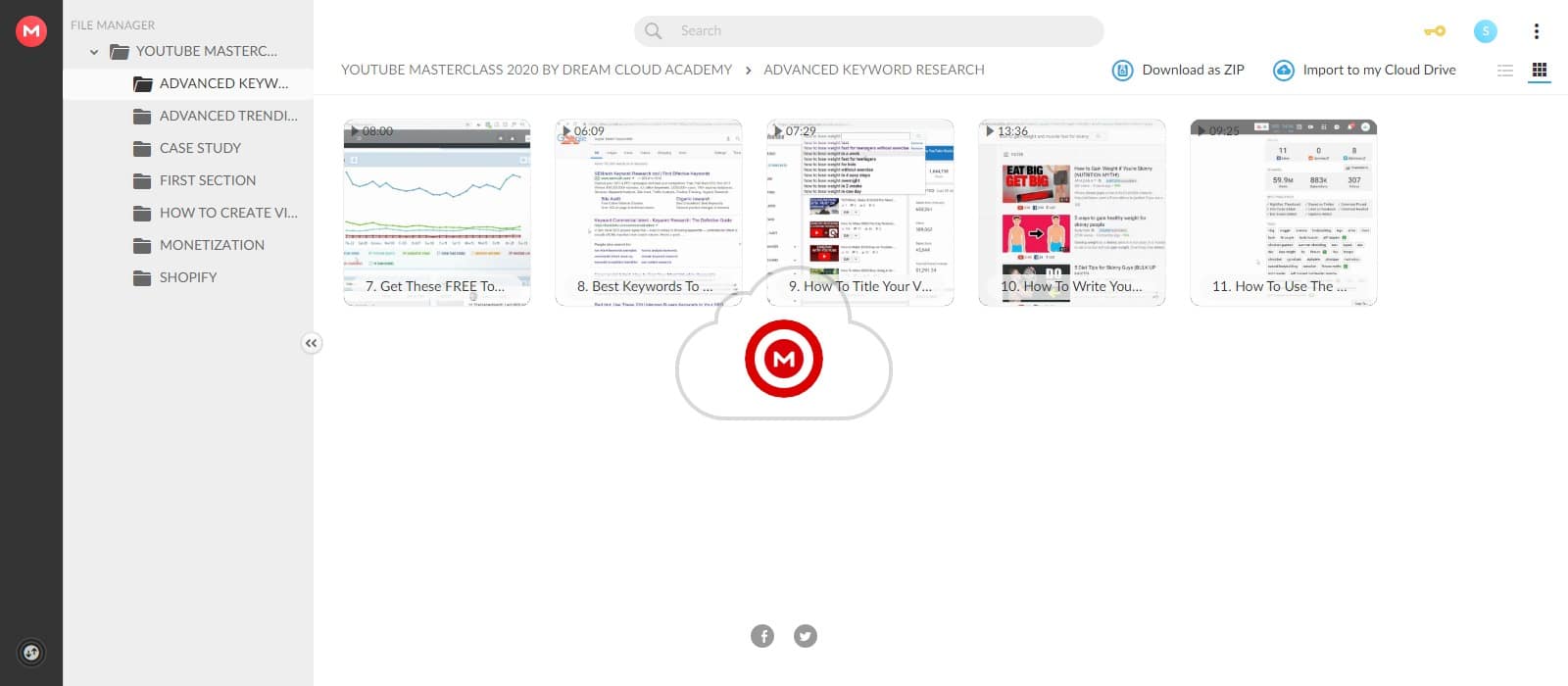The image size is (1568, 686).
Task: Open video 7. Get These FREE To...
Action: [x=437, y=213]
